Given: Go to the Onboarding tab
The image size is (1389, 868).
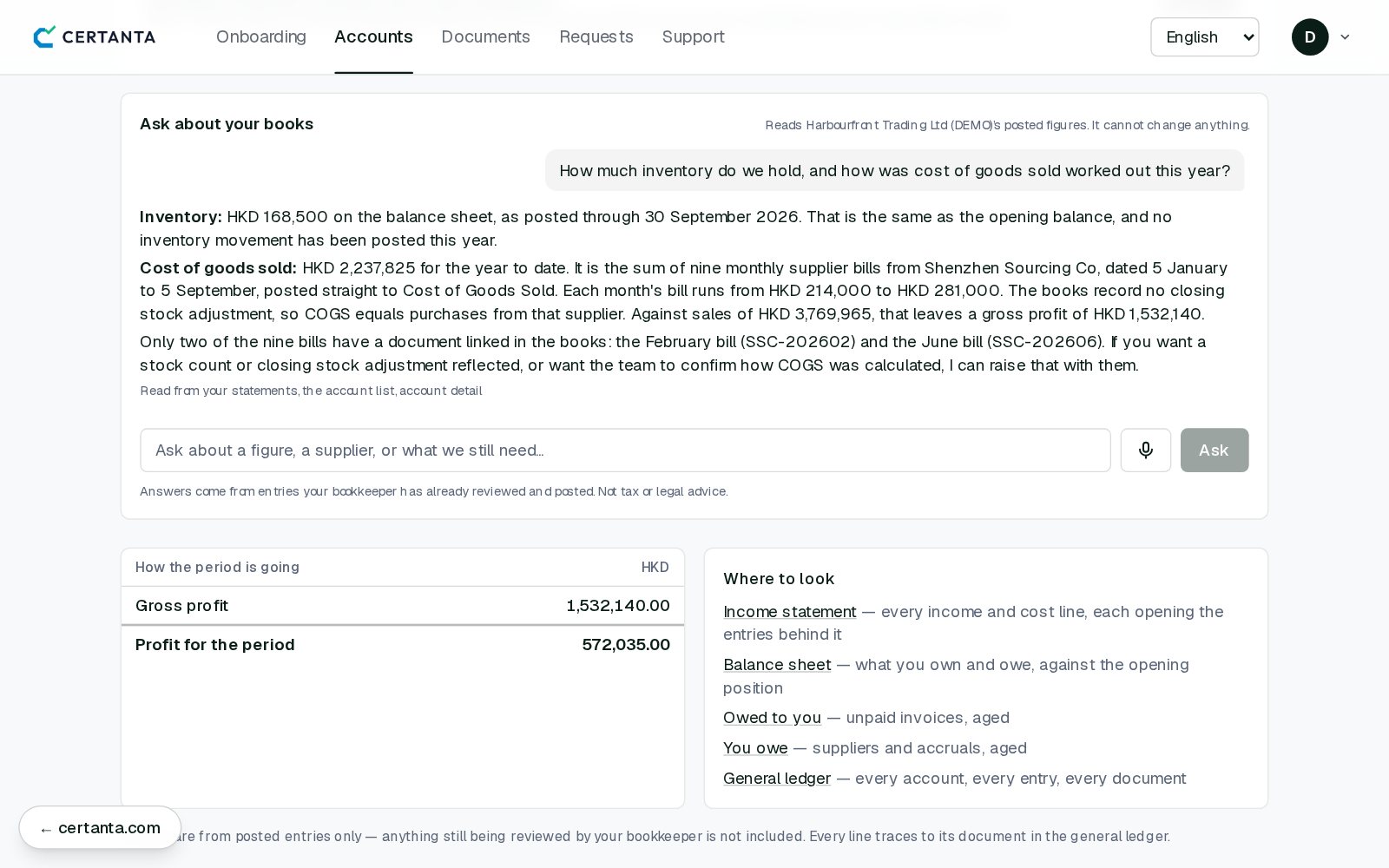Looking at the screenshot, I should point(261,36).
